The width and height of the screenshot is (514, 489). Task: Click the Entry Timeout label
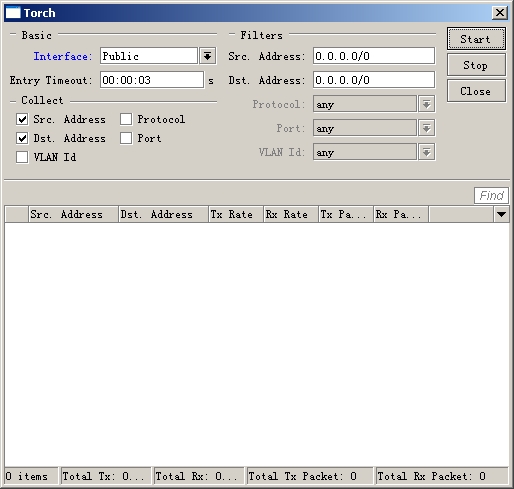pos(51,80)
